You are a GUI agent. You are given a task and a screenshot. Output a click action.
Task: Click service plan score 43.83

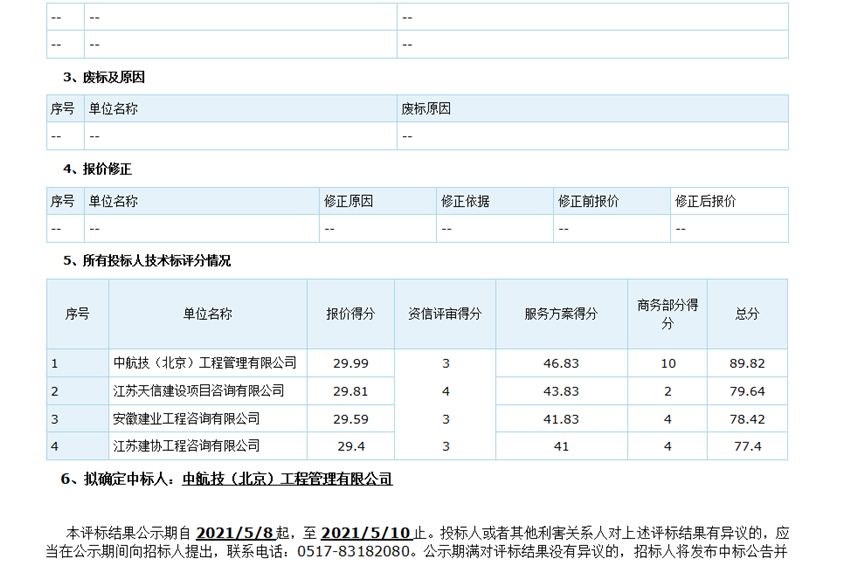561,391
